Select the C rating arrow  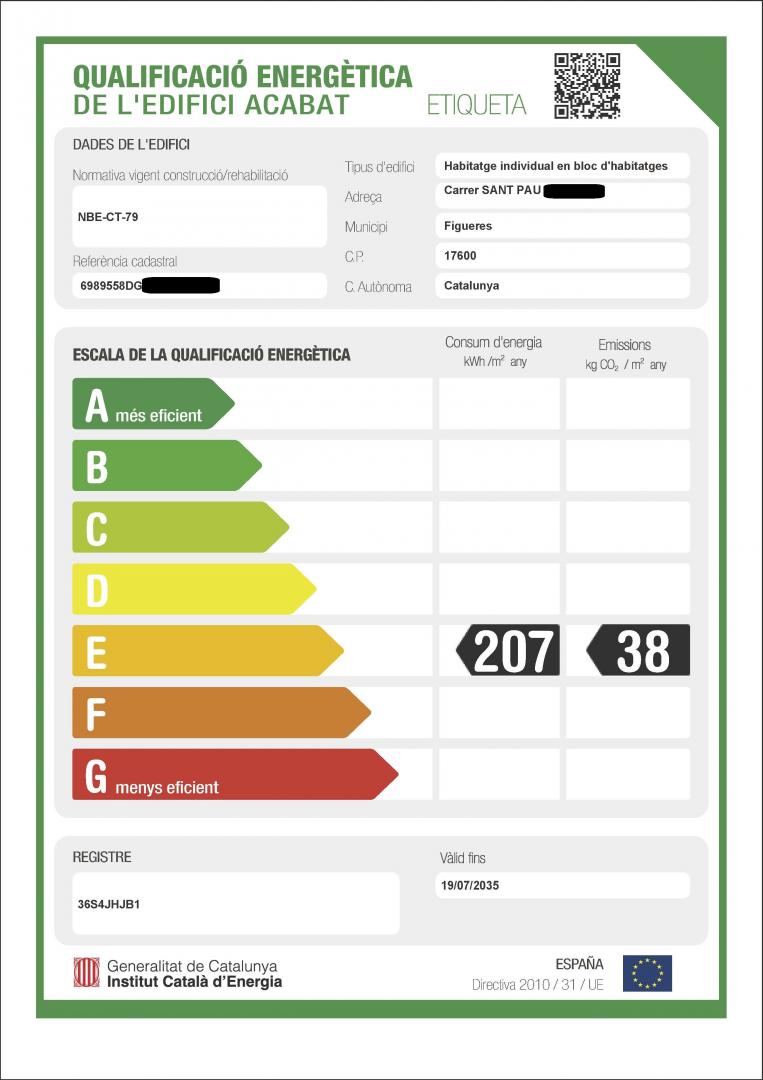click(x=178, y=527)
